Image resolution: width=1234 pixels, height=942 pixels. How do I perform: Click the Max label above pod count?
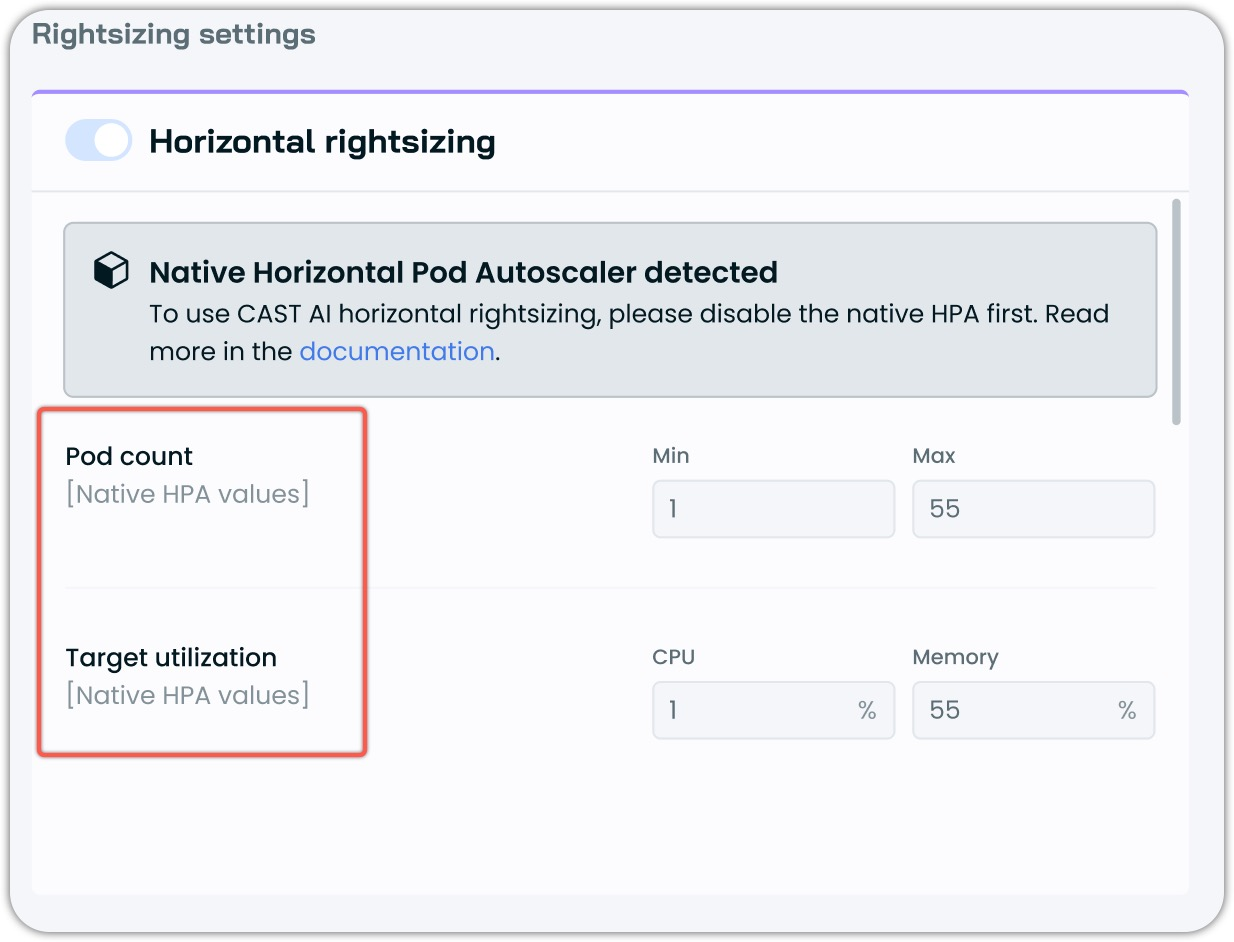tap(933, 456)
